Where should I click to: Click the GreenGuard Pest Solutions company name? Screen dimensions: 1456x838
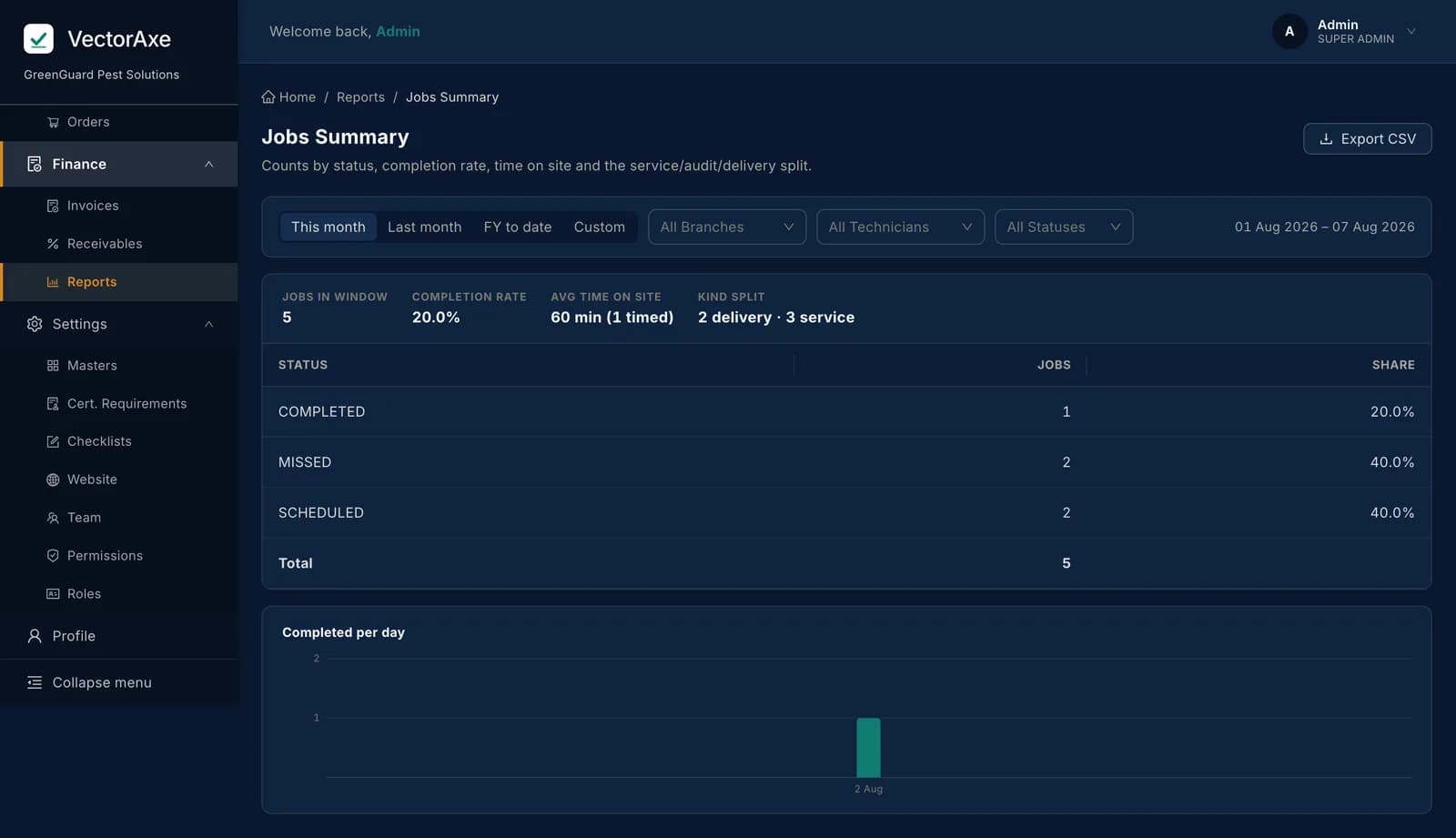101,75
